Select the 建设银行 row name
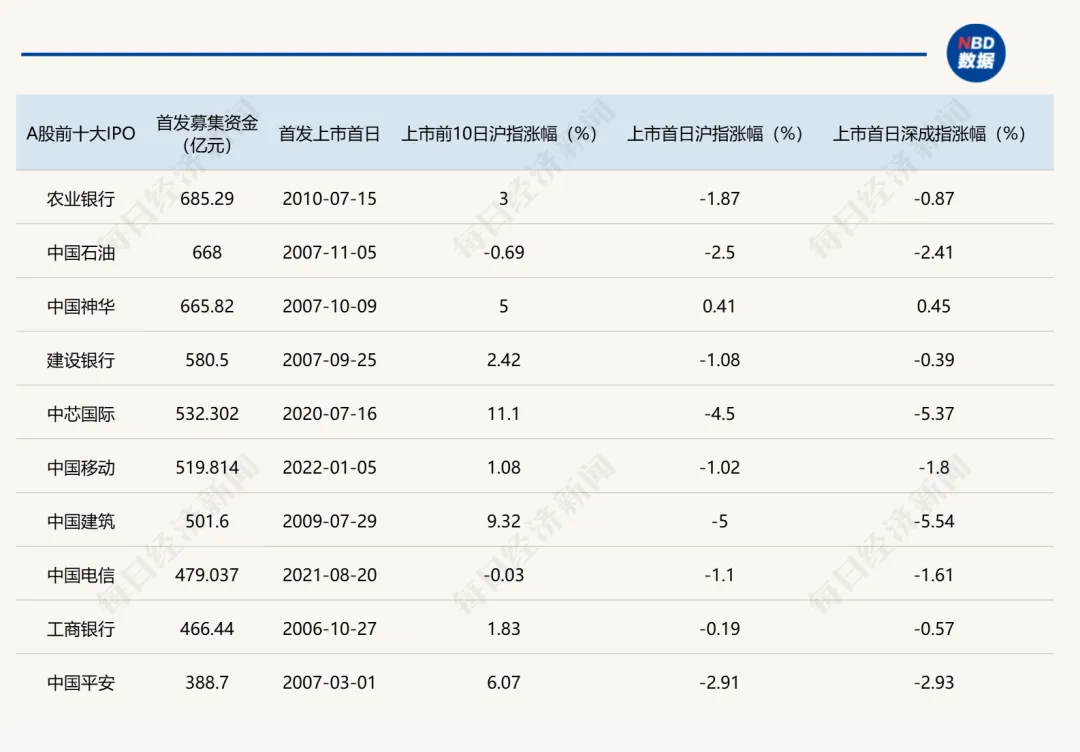The height and width of the screenshot is (752, 1080). click(x=81, y=360)
